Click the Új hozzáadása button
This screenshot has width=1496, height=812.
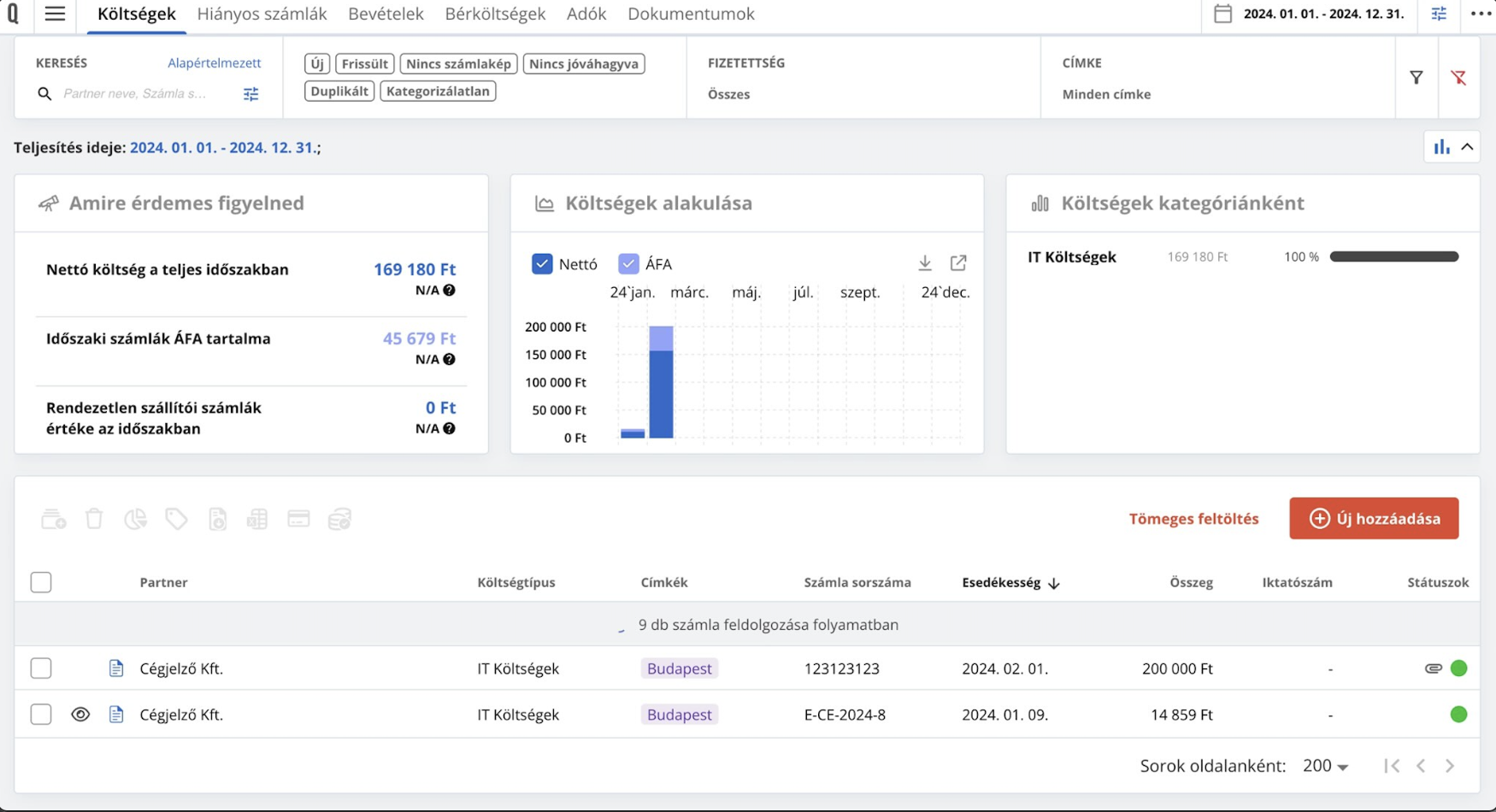pyautogui.click(x=1373, y=519)
